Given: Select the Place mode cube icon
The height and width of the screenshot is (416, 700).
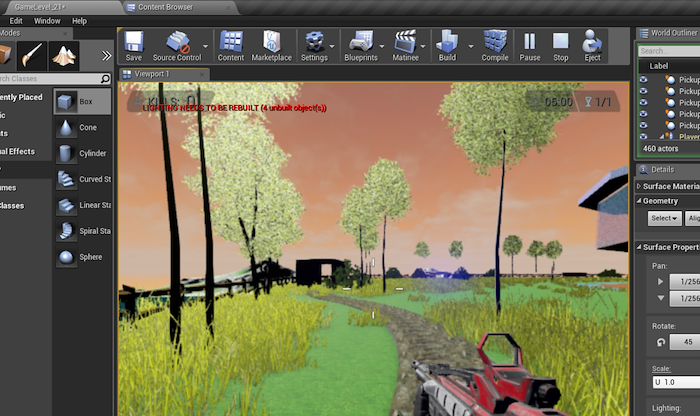Looking at the screenshot, I should pos(5,56).
